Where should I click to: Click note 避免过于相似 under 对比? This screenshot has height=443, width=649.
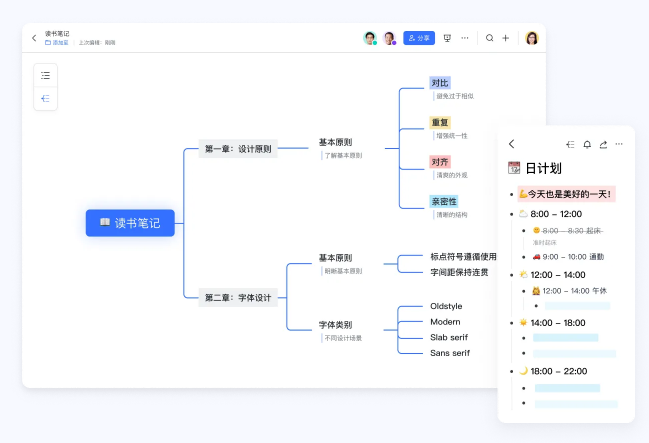[x=455, y=96]
